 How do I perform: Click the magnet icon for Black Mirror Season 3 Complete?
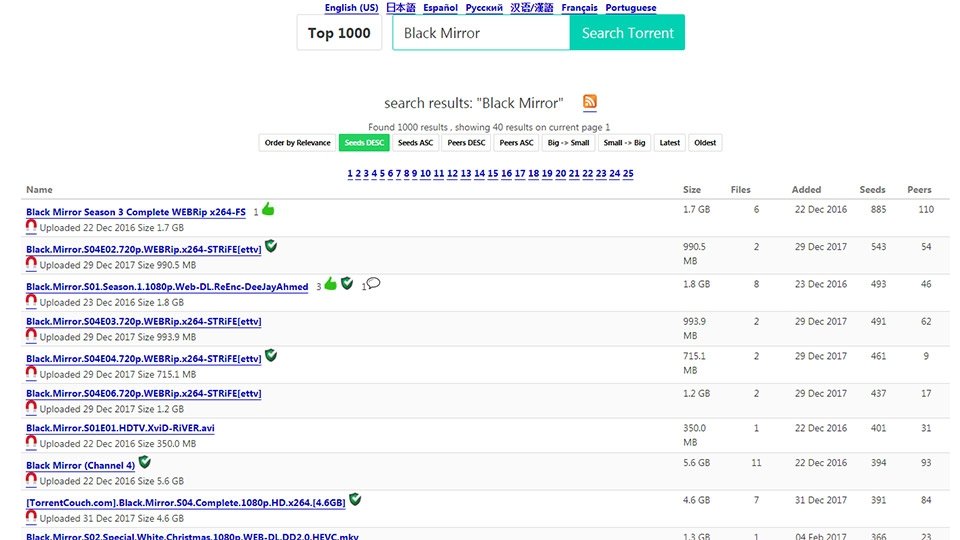[x=31, y=226]
